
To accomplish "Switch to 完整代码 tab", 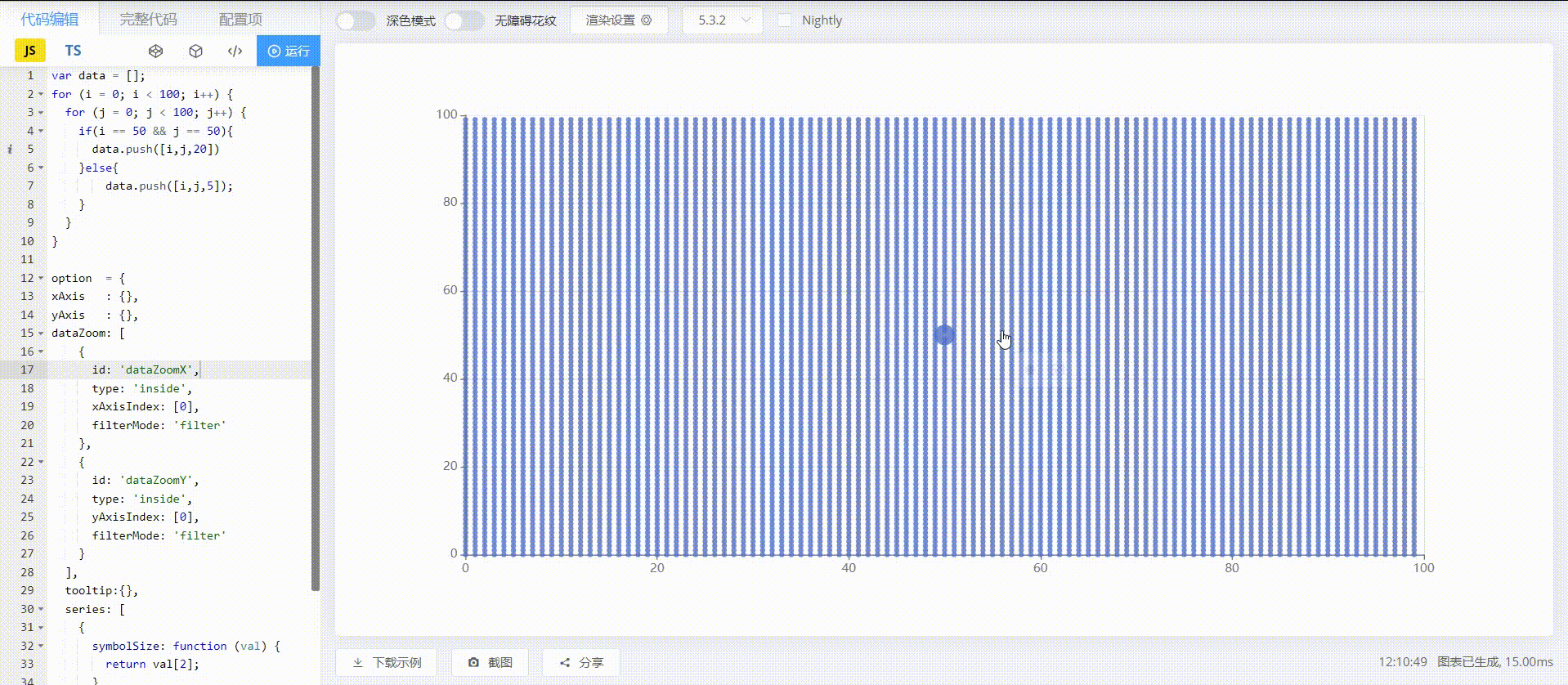I will (x=148, y=19).
